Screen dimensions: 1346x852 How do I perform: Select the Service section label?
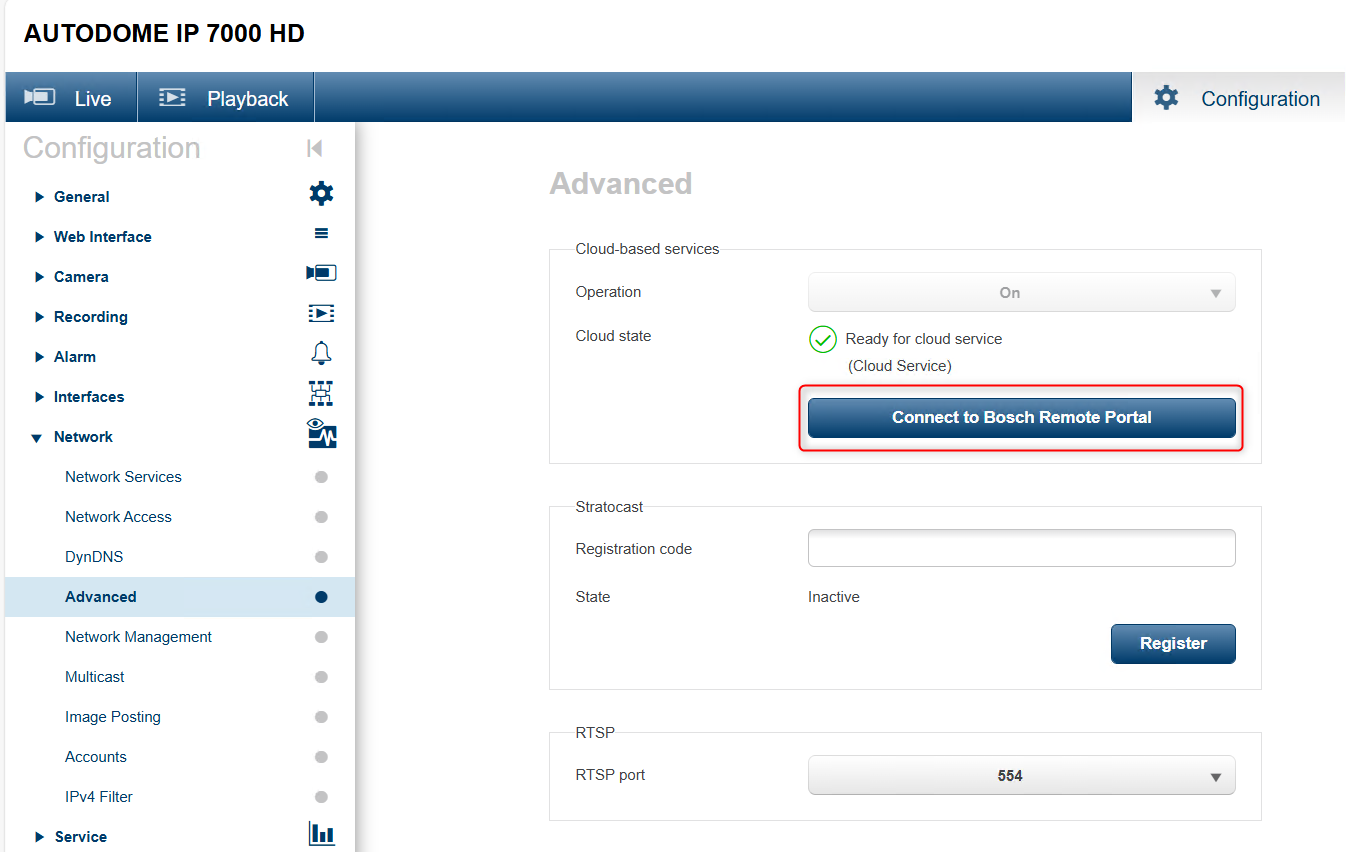pyautogui.click(x=80, y=837)
